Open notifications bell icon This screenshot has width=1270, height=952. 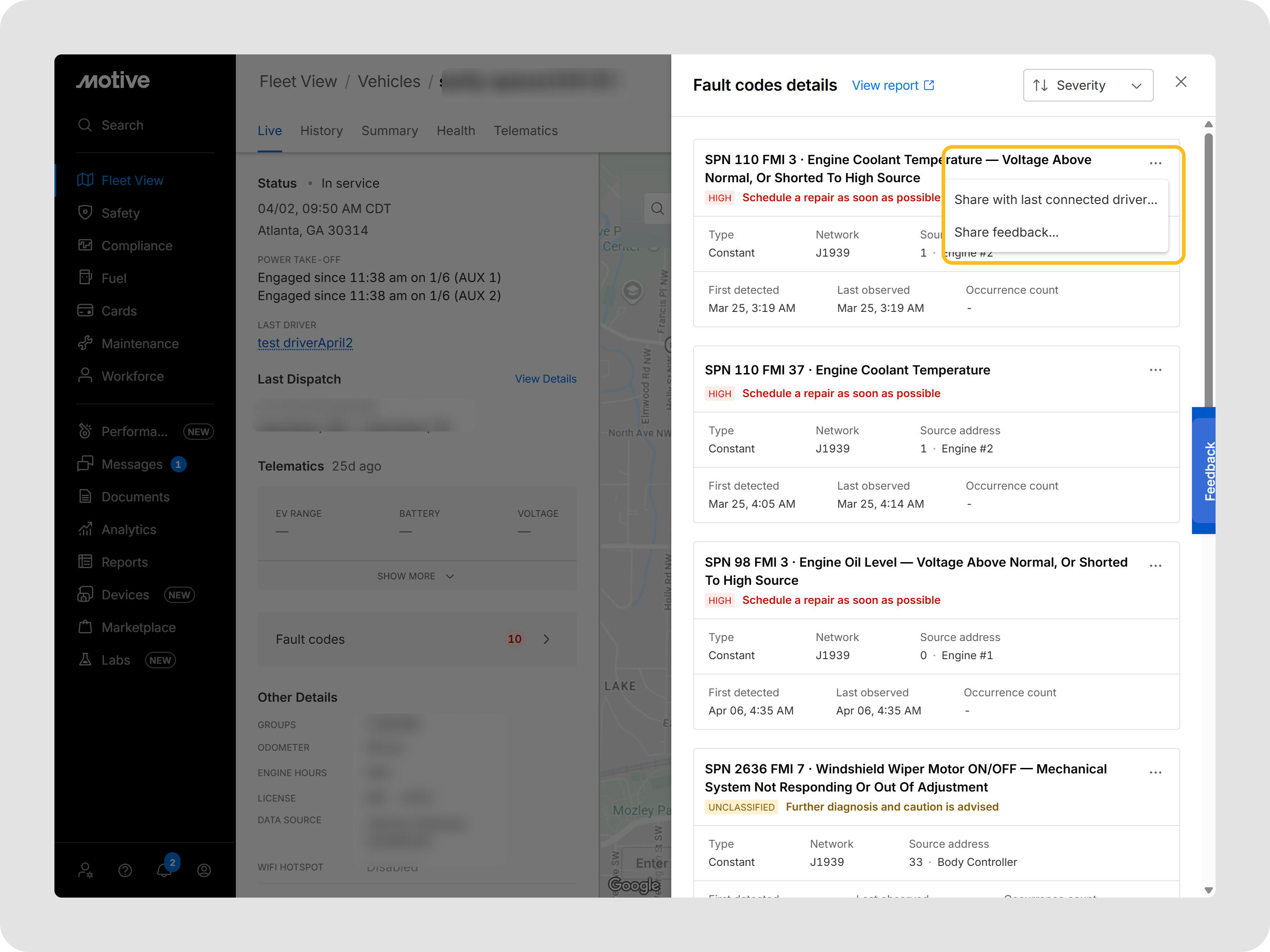tap(164, 870)
